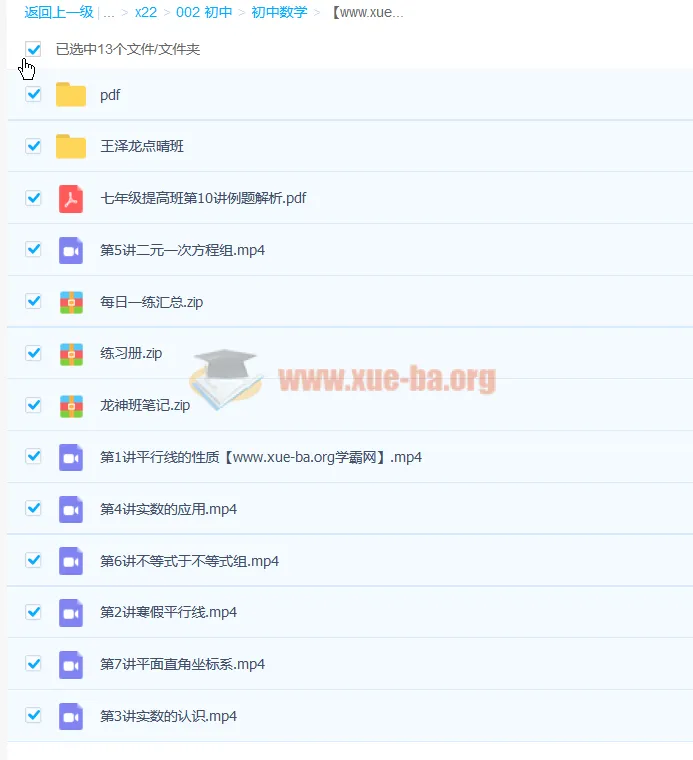Open the 002 初中 breadcrumb folder
The width and height of the screenshot is (693, 760).
pyautogui.click(x=204, y=13)
